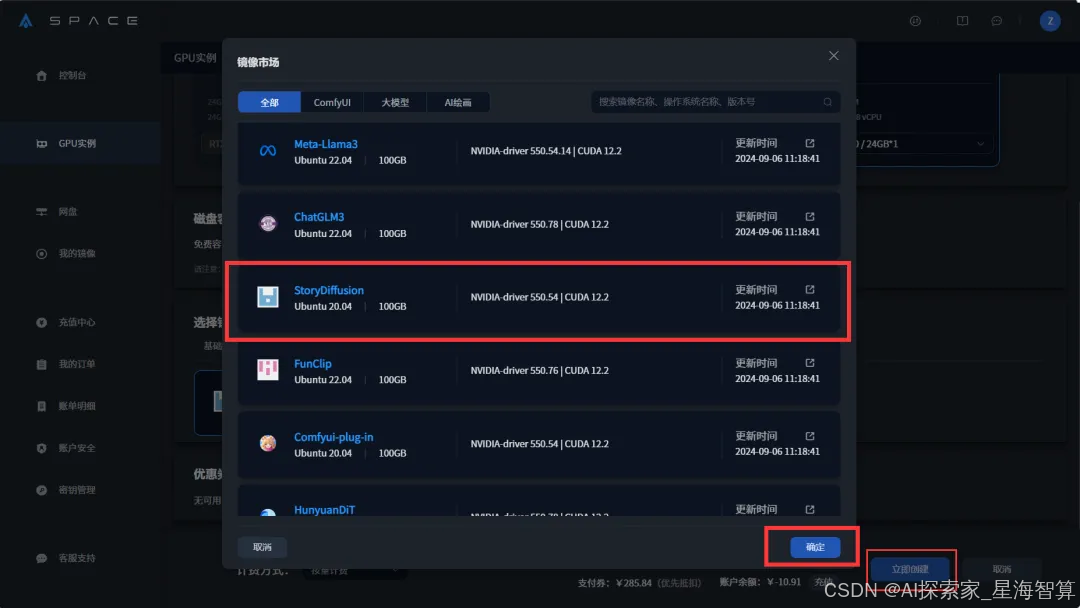The image size is (1080, 608).
Task: Select the GPU实例 tab behind the dialog
Action: 195,58
